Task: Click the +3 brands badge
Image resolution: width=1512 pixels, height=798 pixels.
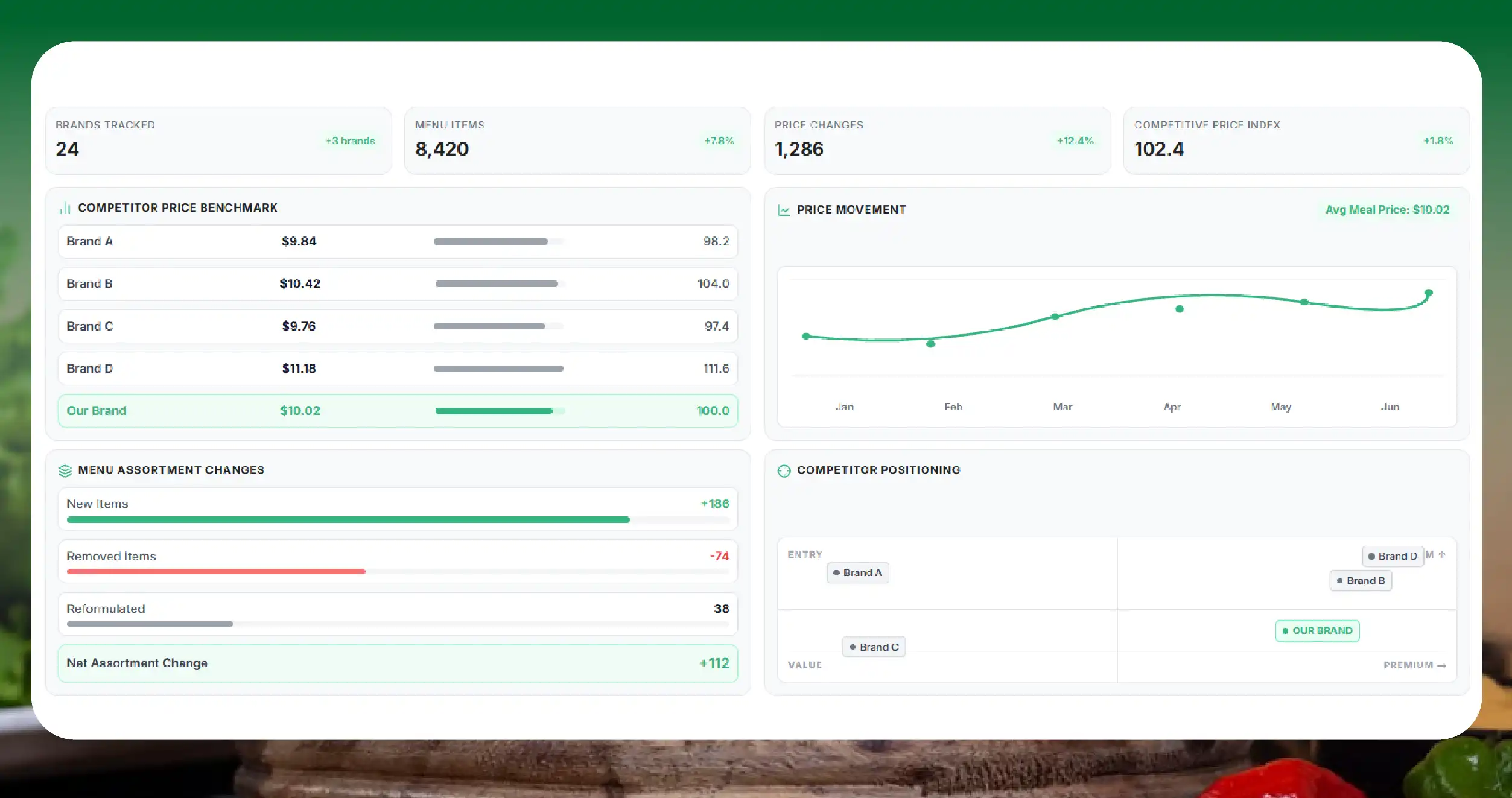Action: pos(350,141)
